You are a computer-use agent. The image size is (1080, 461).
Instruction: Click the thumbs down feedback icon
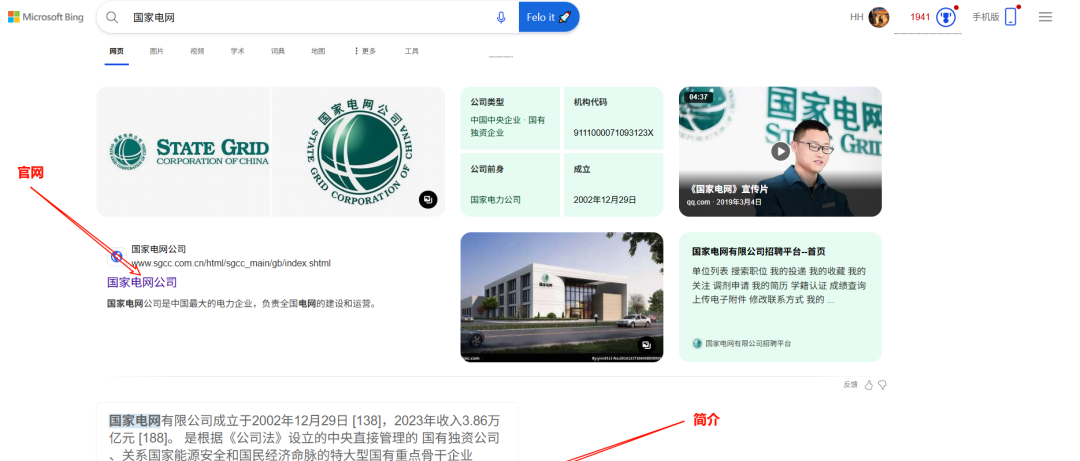point(882,385)
